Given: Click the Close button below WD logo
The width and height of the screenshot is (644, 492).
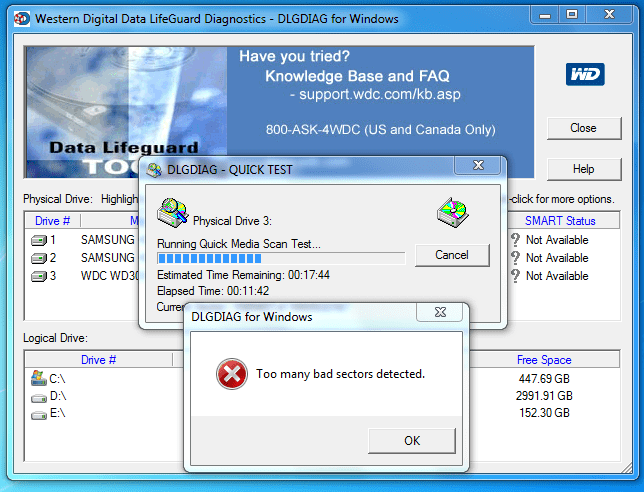Looking at the screenshot, I should pos(584,128).
